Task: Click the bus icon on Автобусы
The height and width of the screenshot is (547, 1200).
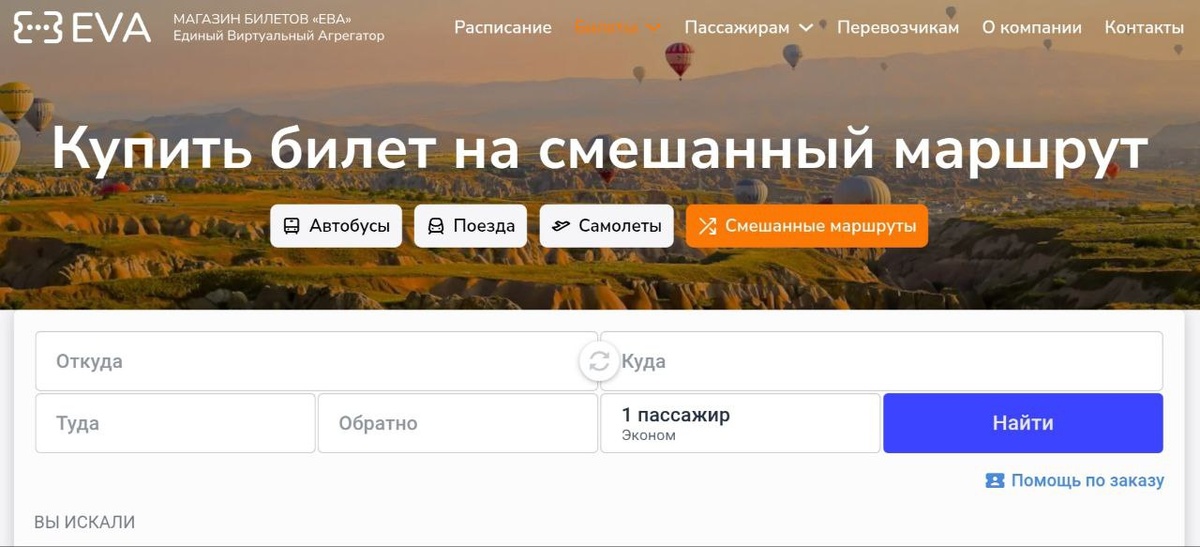Action: [x=291, y=226]
